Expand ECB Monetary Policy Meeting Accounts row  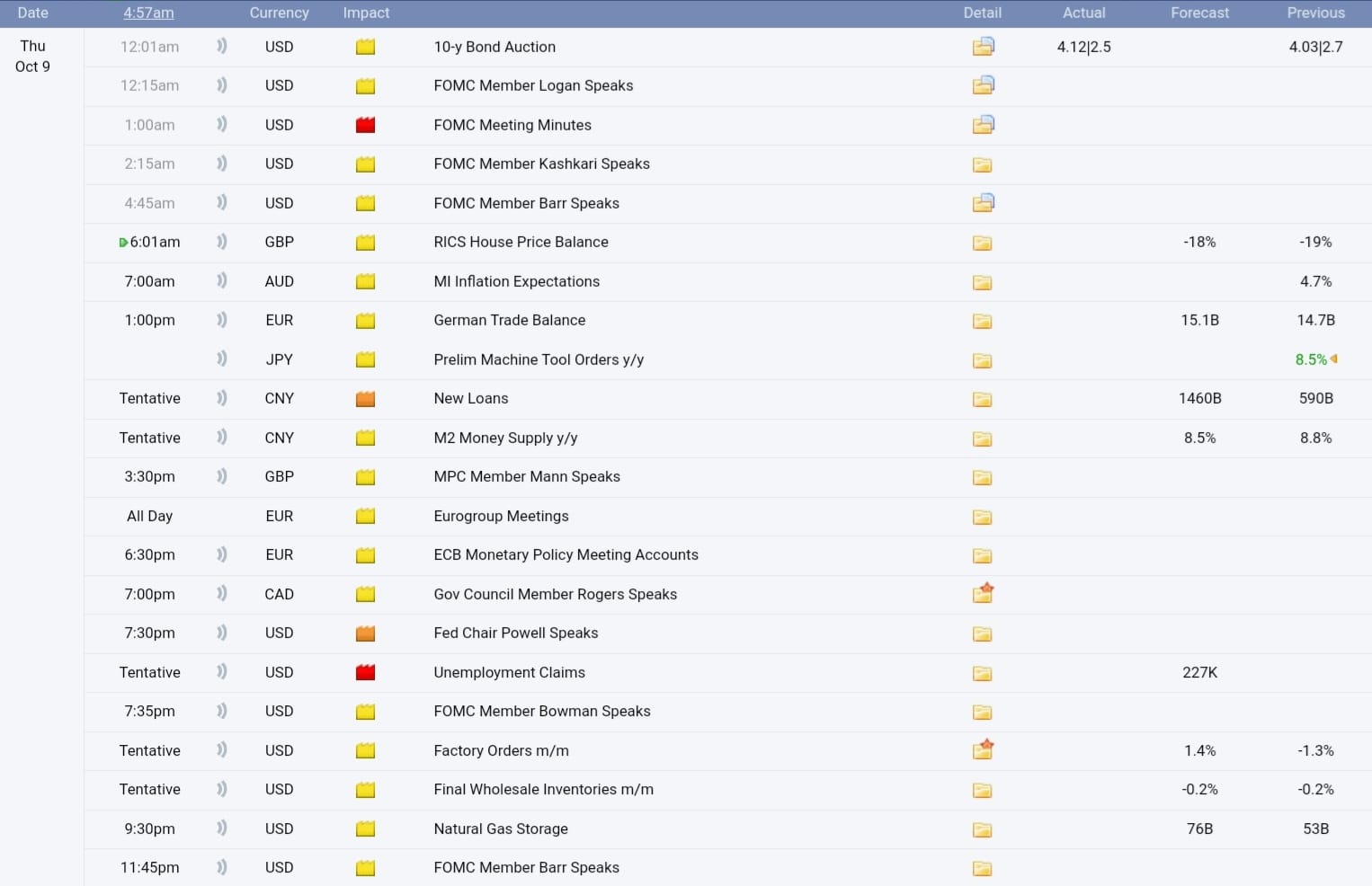coord(566,554)
